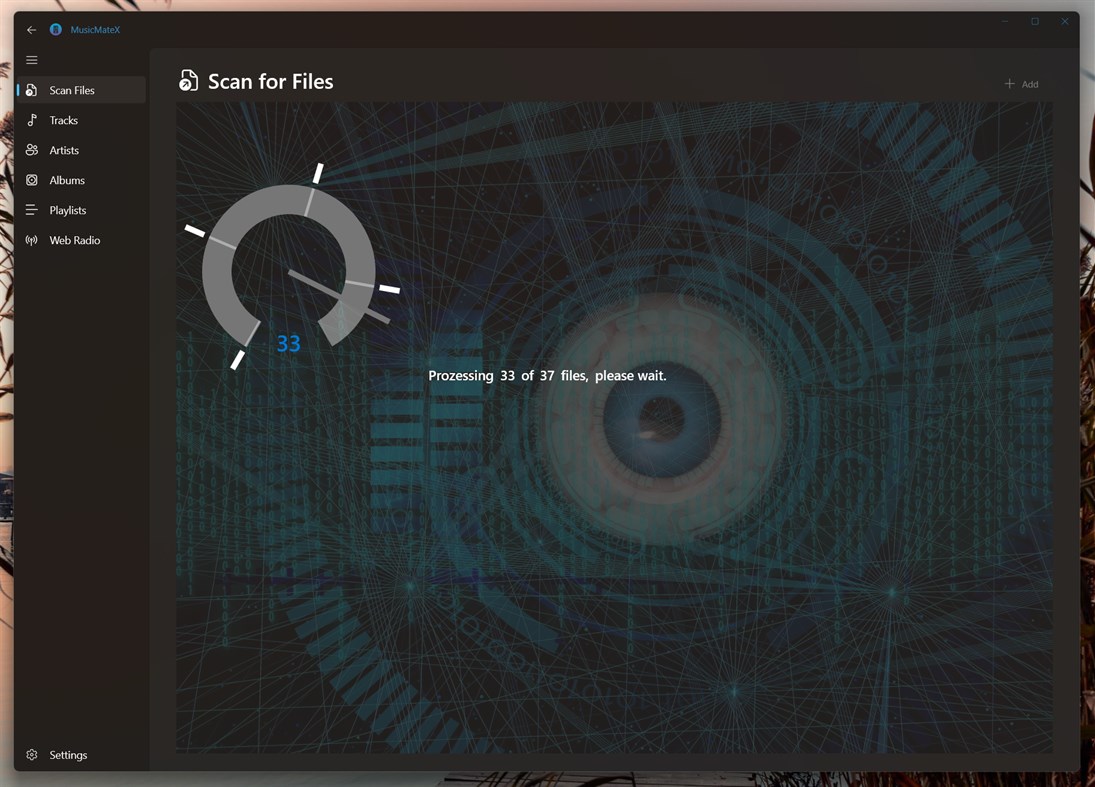
Task: Navigate to the Web Radio section
Action: tap(74, 240)
